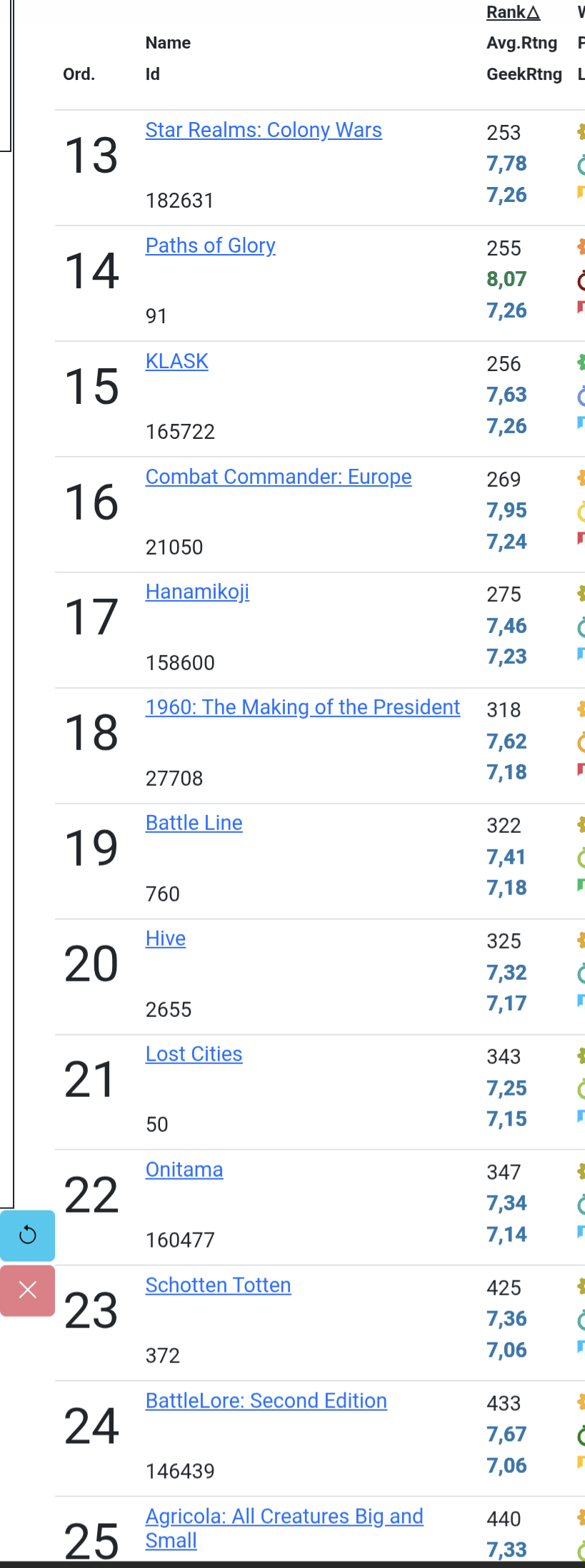Click the Avg.Rtng column header
Viewport: 585px width, 1568px height.
pos(521,43)
